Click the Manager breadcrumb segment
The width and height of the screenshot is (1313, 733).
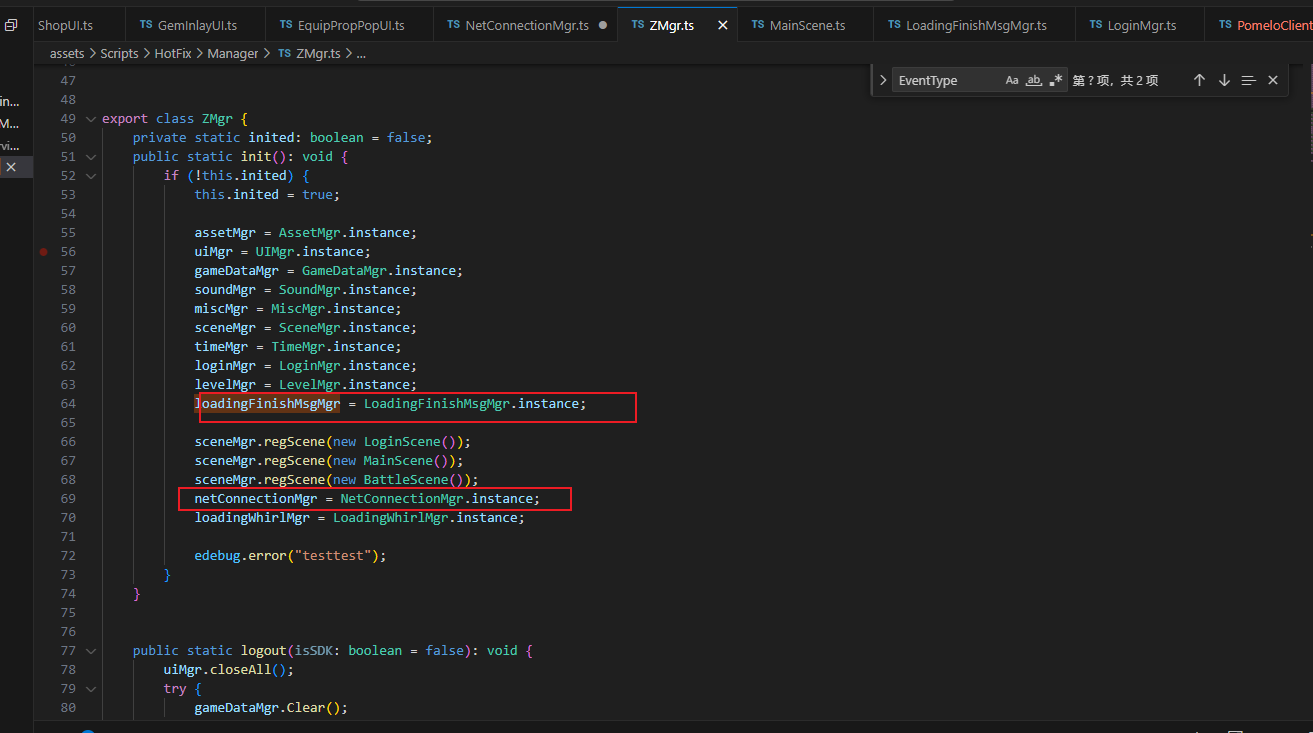(x=232, y=53)
